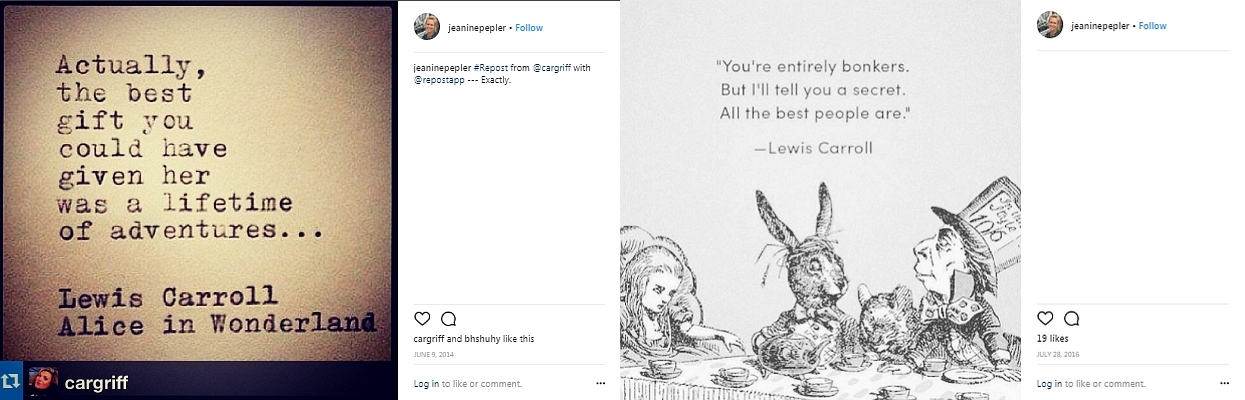Click the repost arrows icon beside cargriff
This screenshot has height=400, width=1245.
tap(11, 382)
